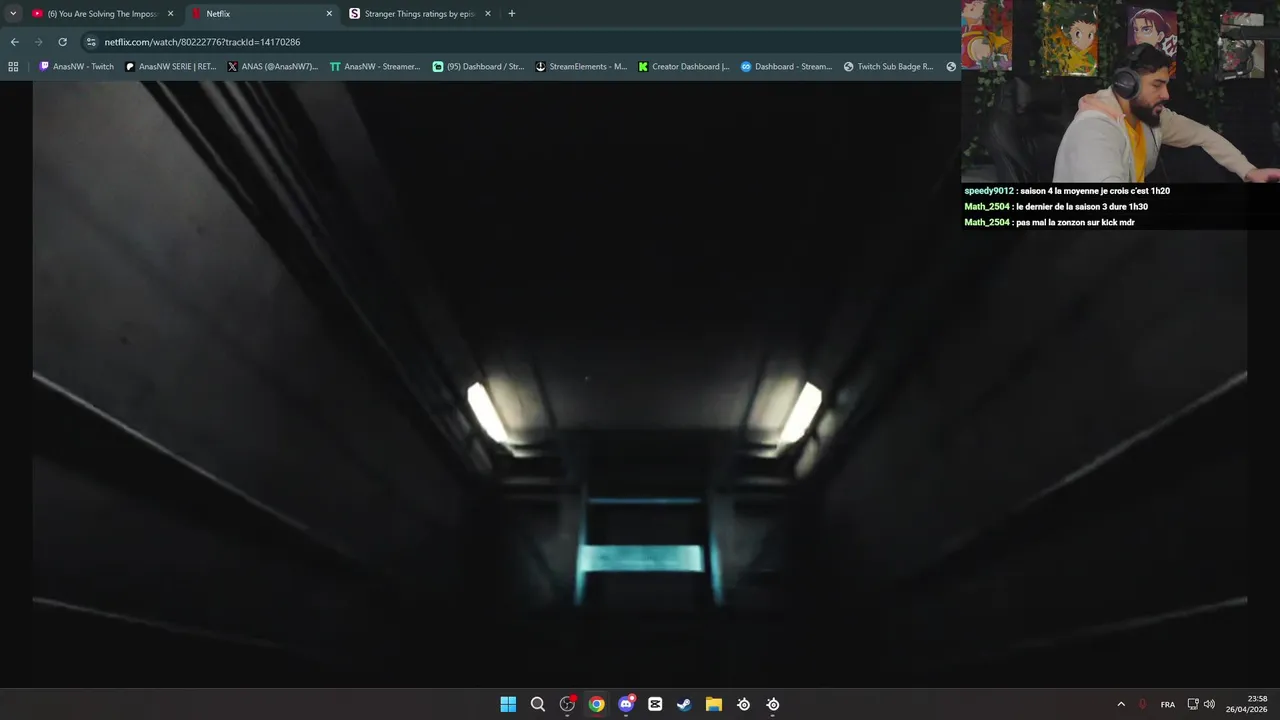Open Windows taskbar search
The image size is (1280, 720).
(x=538, y=704)
